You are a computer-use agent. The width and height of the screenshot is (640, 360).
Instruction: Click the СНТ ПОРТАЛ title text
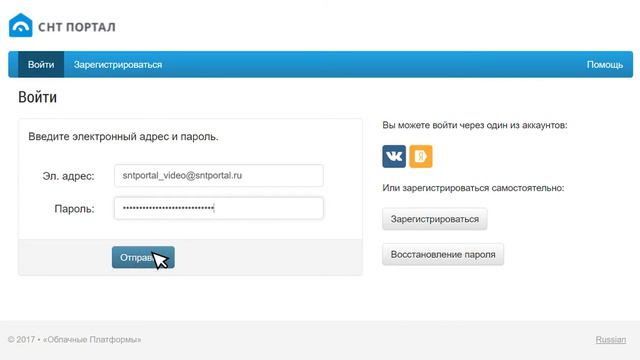pos(77,27)
